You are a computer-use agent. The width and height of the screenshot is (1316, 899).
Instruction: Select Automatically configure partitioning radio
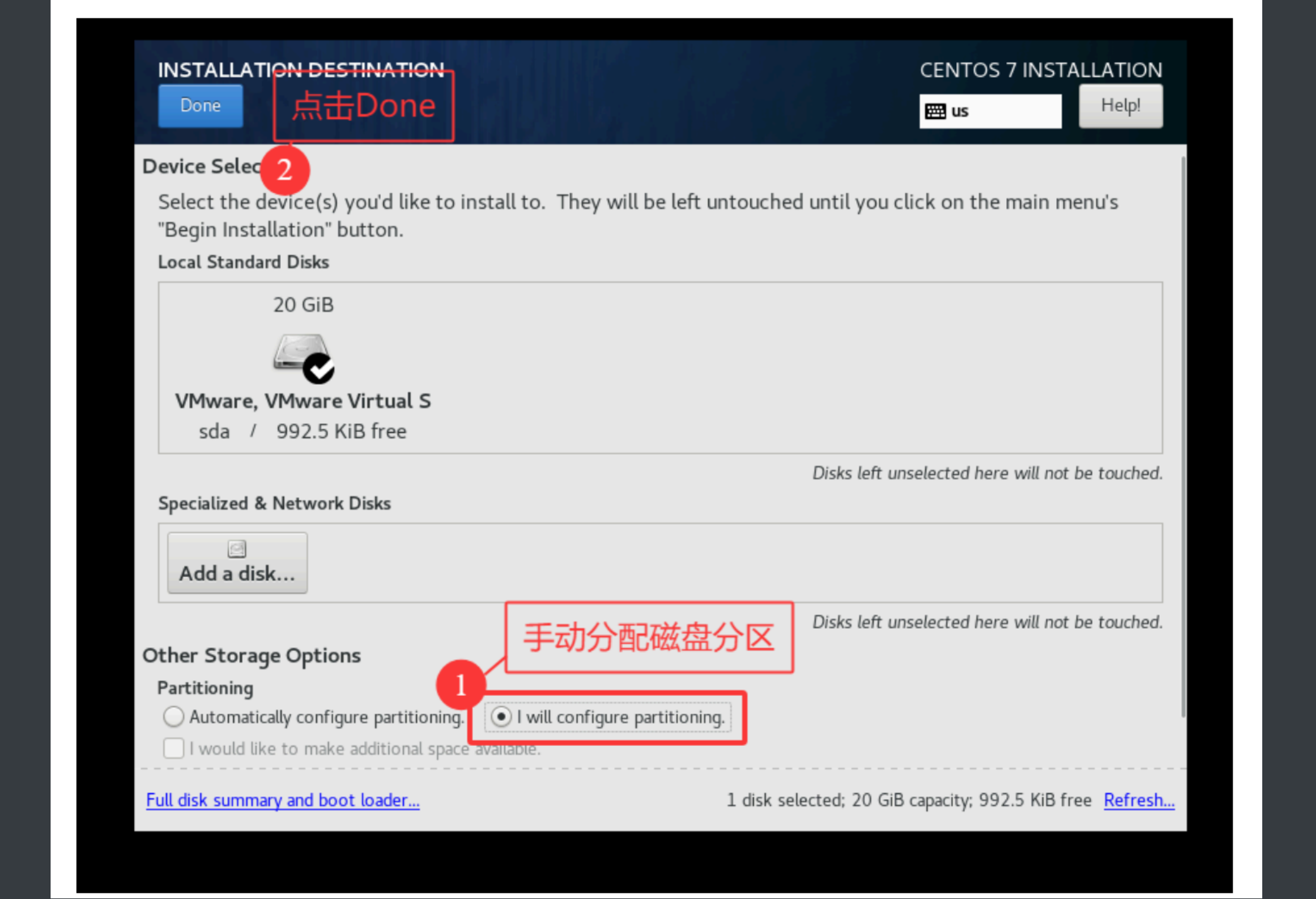click(x=173, y=717)
